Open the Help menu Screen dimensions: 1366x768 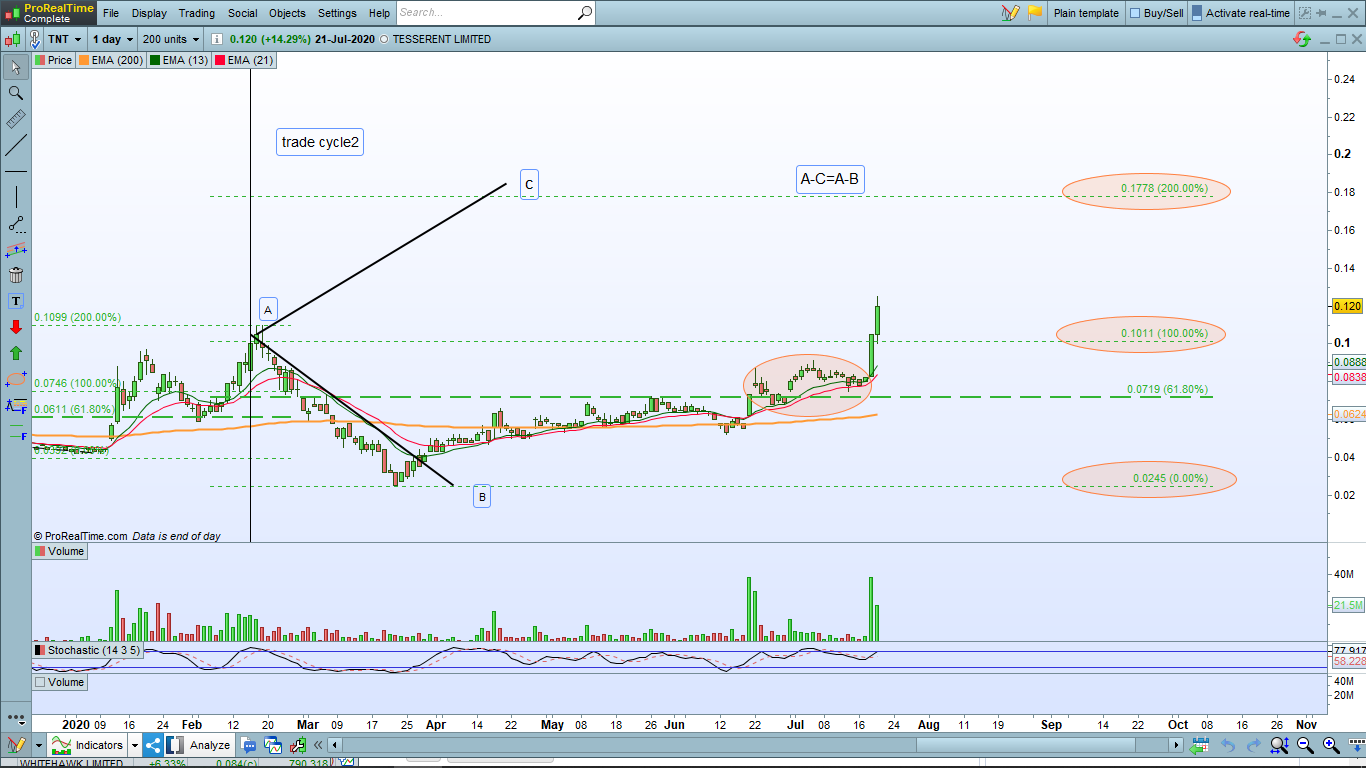pyautogui.click(x=379, y=13)
